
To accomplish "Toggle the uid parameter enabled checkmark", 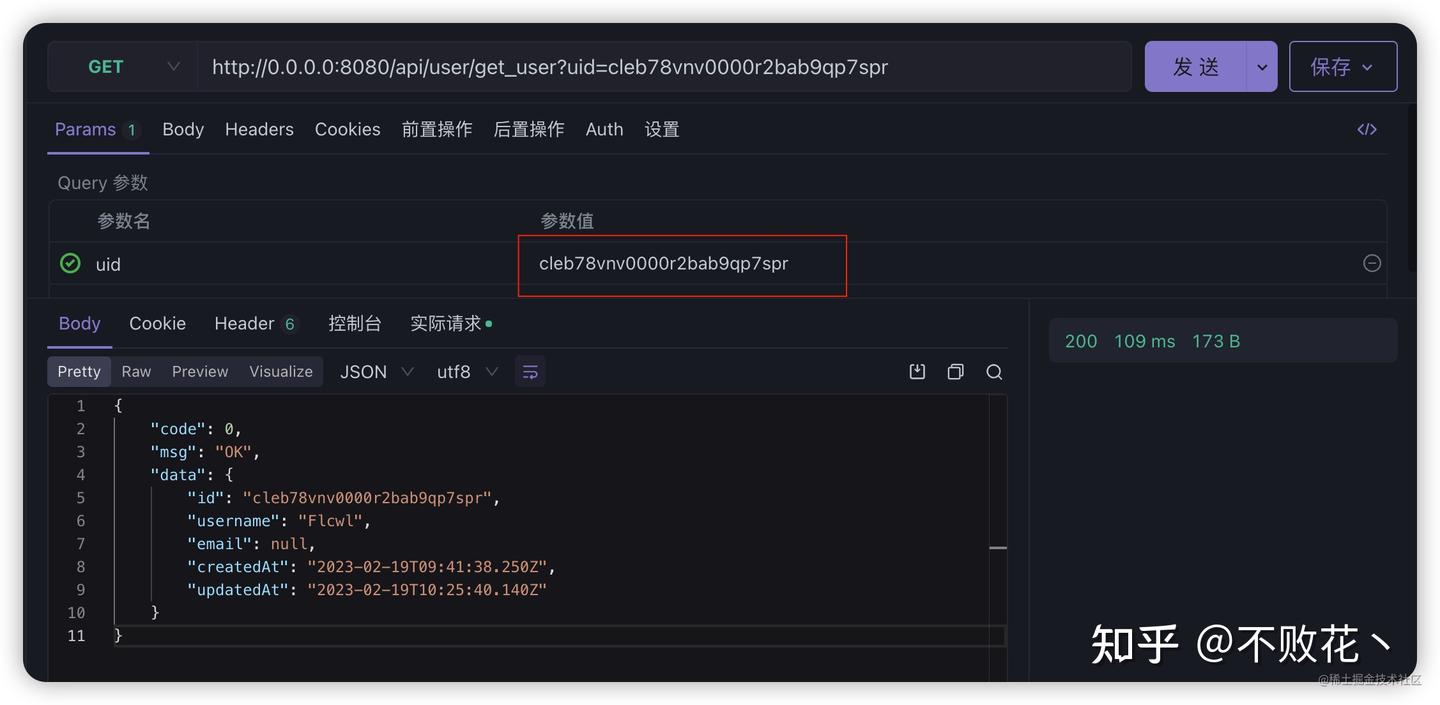I will [x=70, y=263].
